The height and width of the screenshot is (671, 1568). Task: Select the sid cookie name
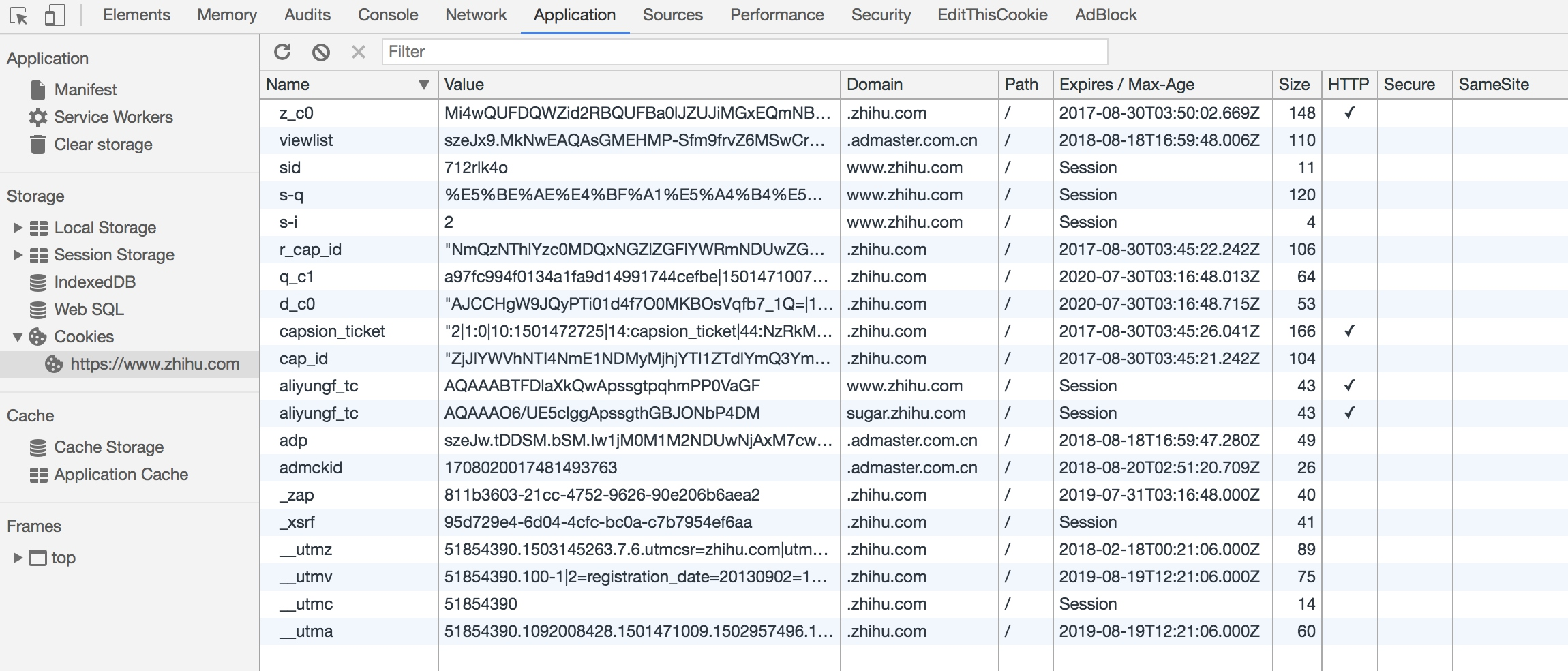(x=290, y=168)
